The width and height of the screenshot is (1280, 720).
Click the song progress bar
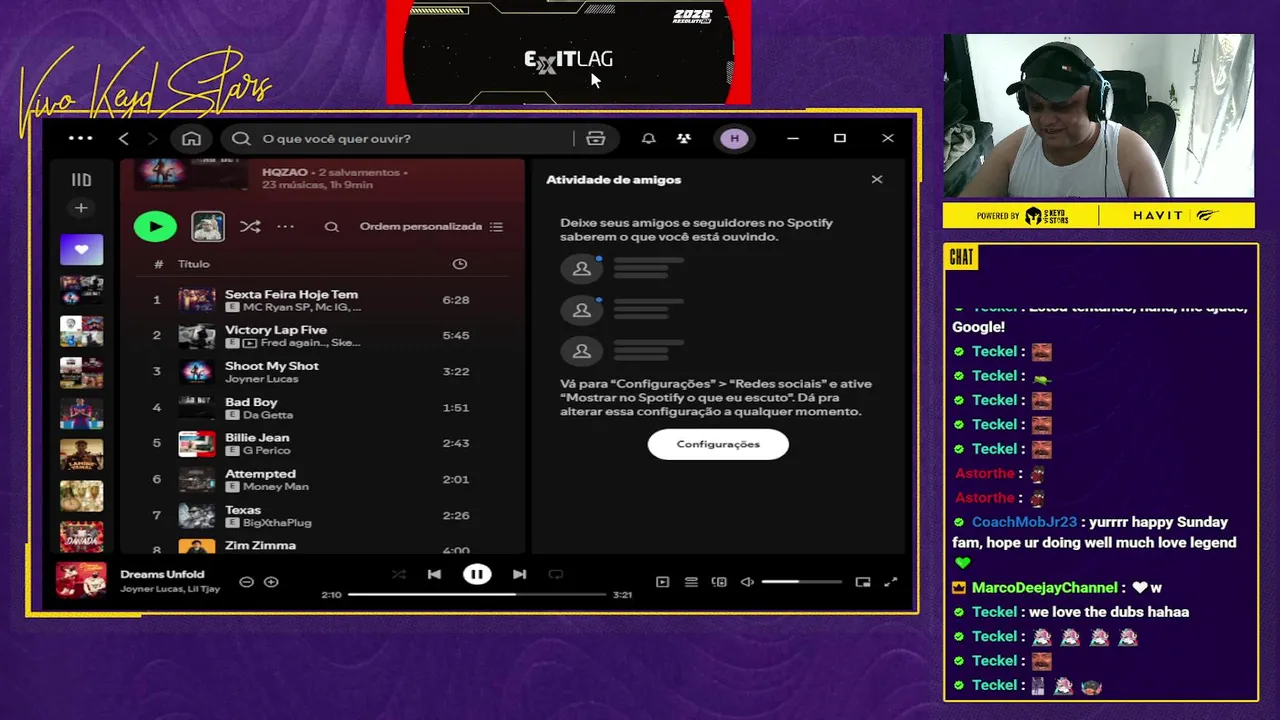tap(477, 595)
